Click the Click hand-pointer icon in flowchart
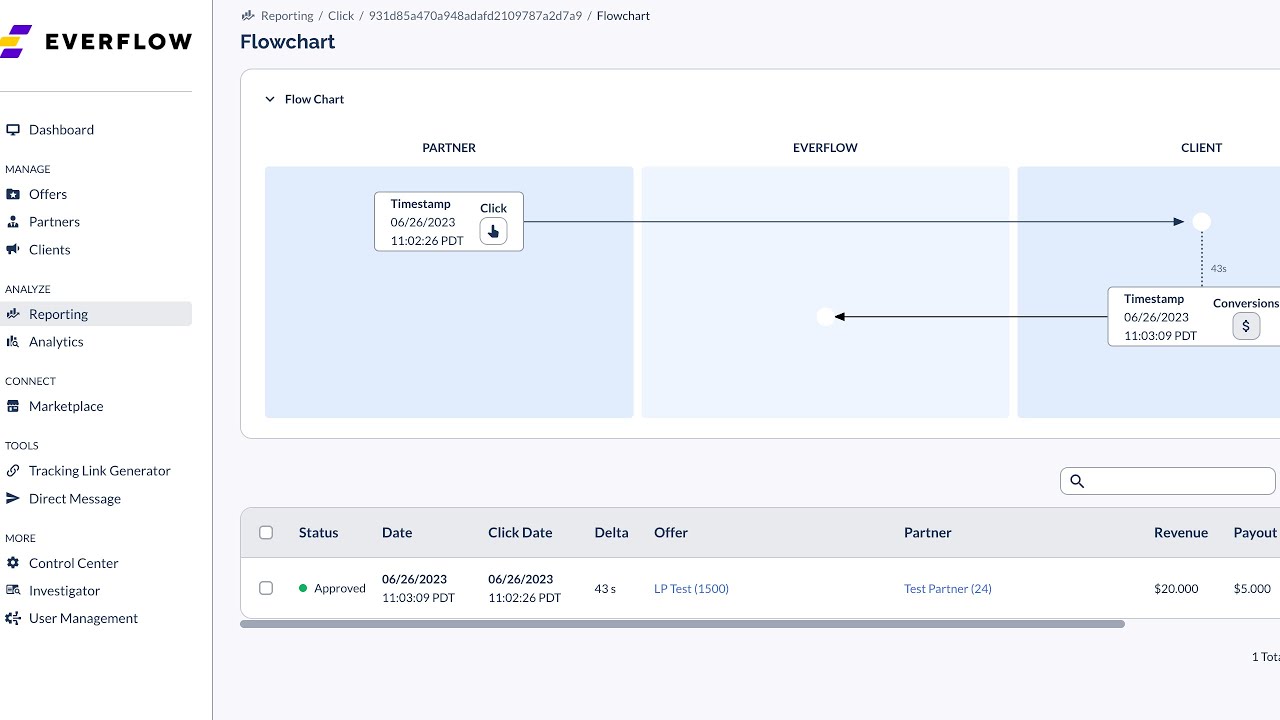Screen dimensions: 1280x720 click(x=493, y=231)
